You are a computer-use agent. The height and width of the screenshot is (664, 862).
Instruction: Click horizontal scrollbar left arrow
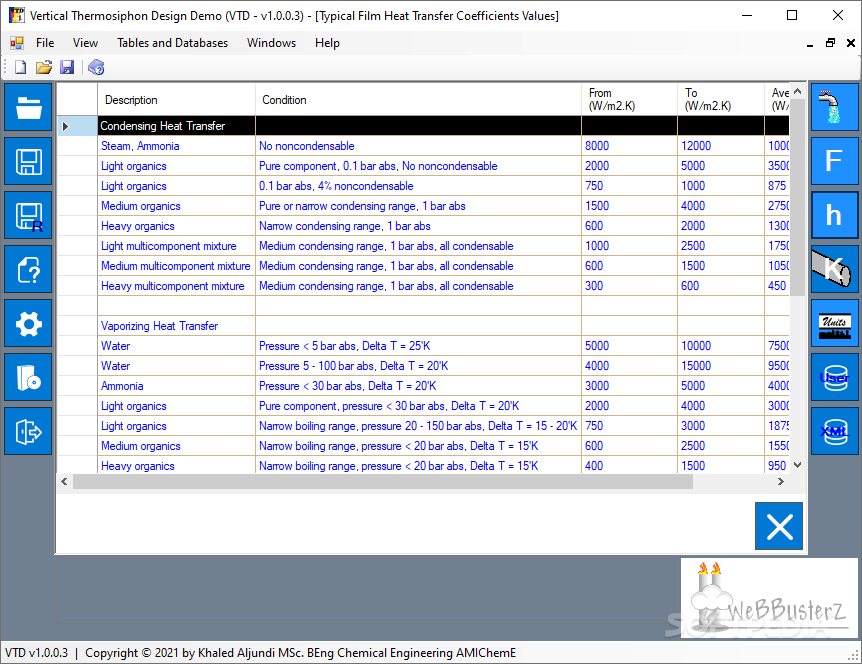coord(64,482)
